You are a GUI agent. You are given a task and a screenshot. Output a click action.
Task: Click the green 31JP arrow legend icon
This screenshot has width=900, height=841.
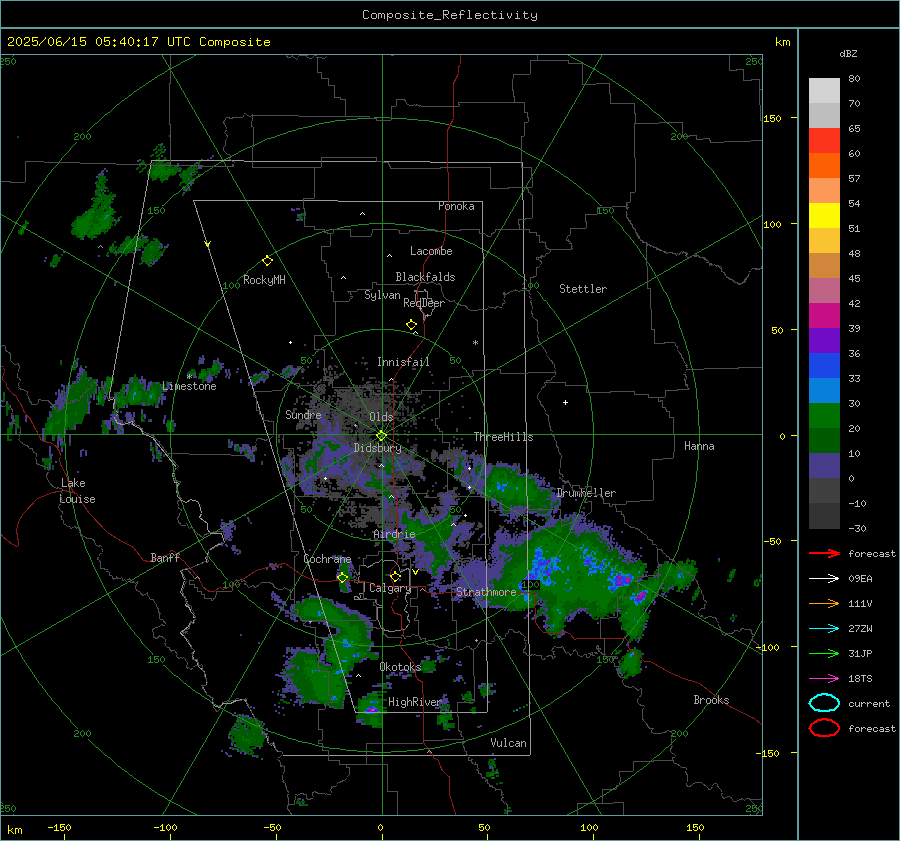824,653
